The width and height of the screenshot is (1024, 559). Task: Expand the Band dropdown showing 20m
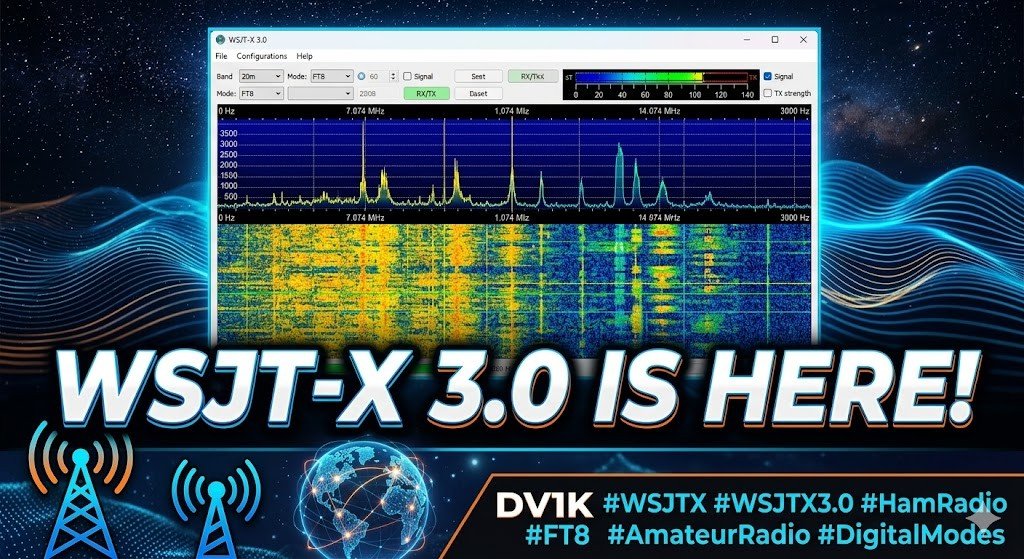coord(261,76)
